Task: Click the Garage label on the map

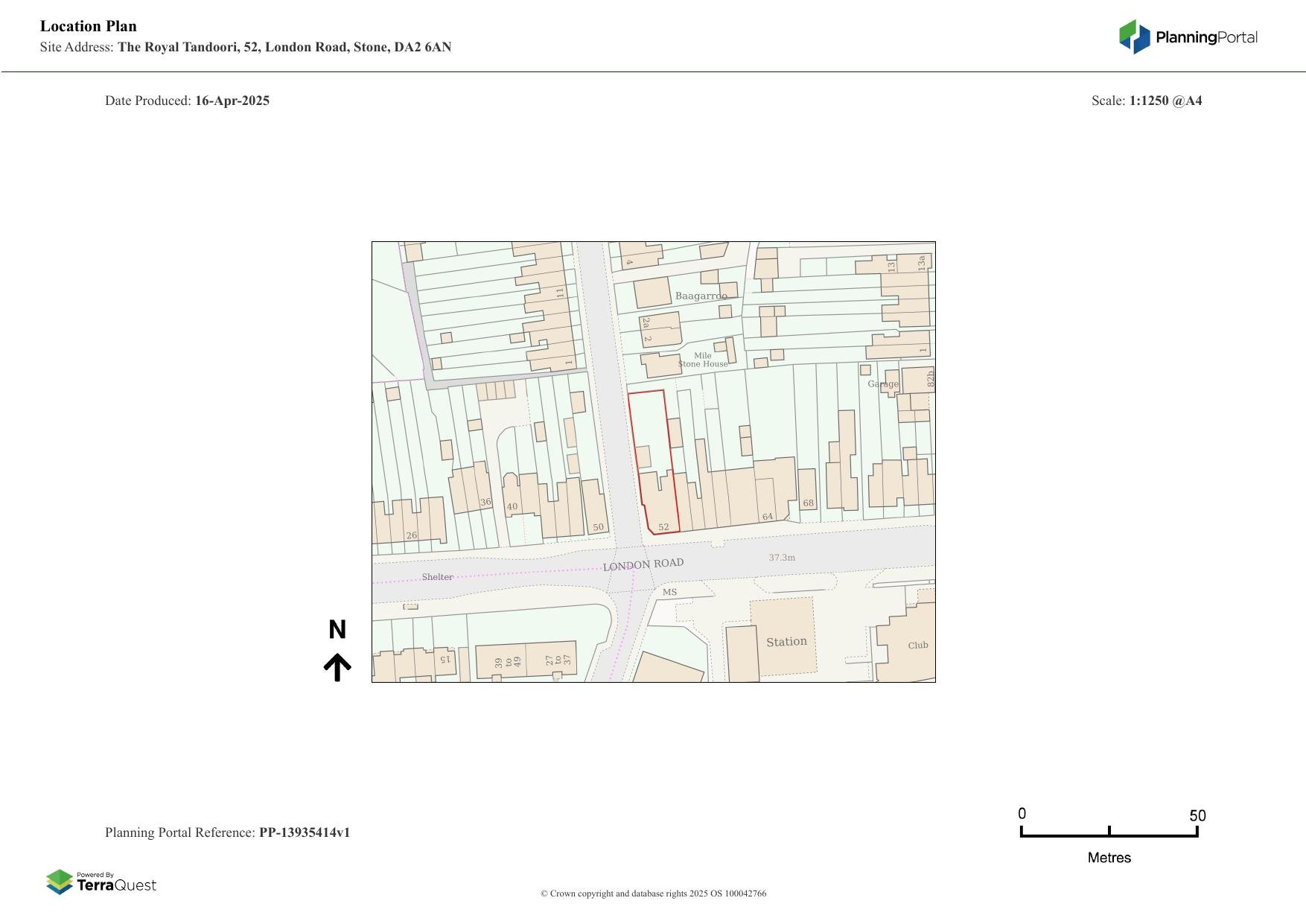Action: tap(882, 384)
